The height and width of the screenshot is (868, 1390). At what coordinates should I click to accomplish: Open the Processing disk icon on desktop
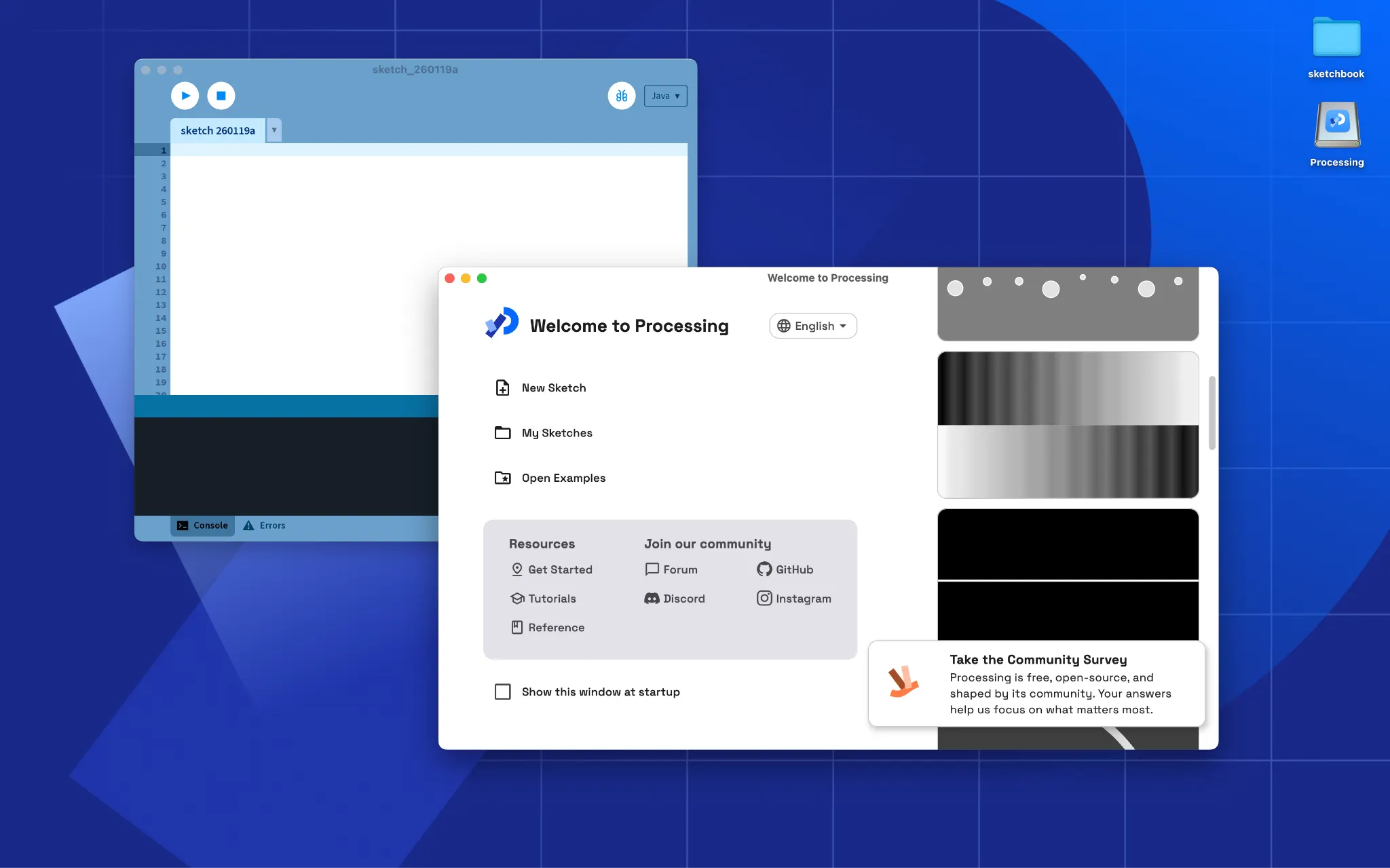[1336, 134]
